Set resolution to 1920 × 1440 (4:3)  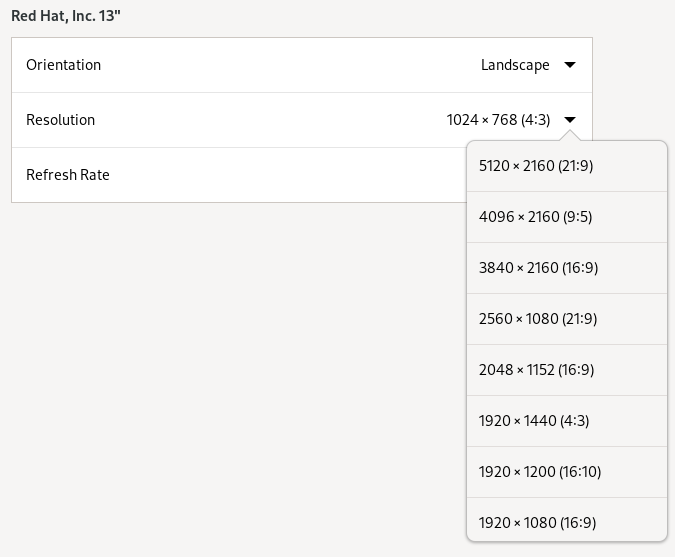[567, 421]
